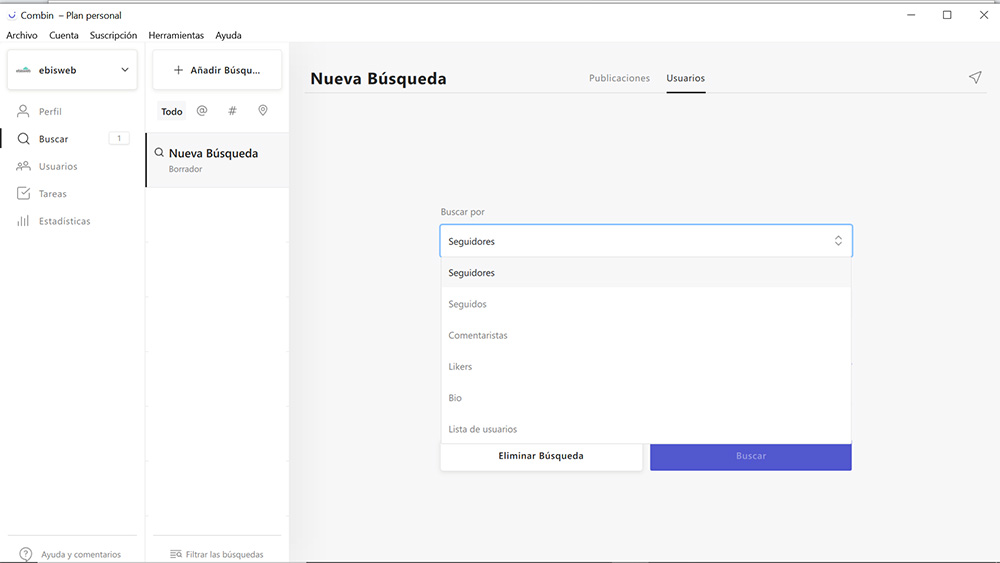Filter searches by location pin icon

click(x=263, y=110)
